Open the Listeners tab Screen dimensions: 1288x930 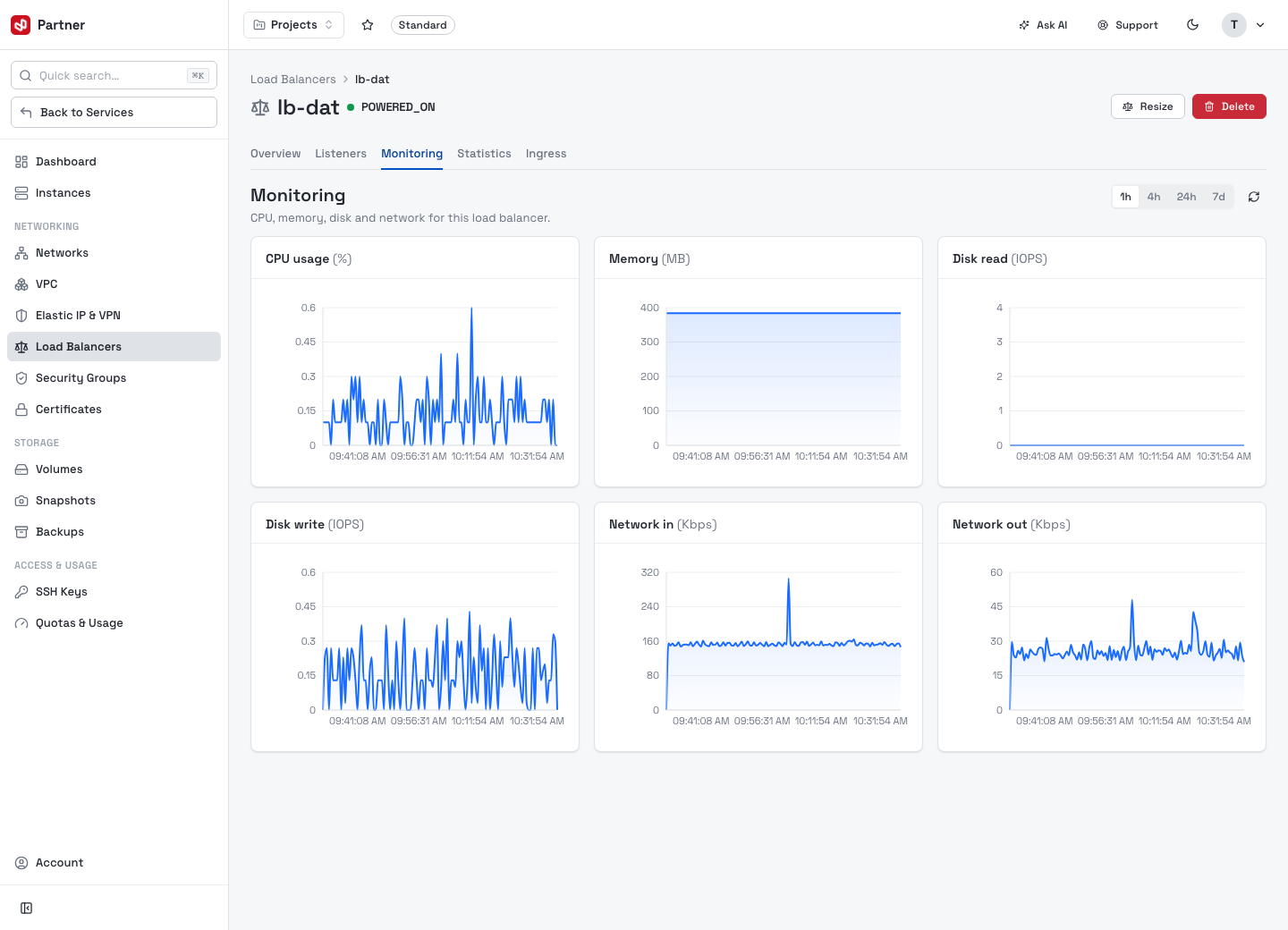pyautogui.click(x=341, y=154)
